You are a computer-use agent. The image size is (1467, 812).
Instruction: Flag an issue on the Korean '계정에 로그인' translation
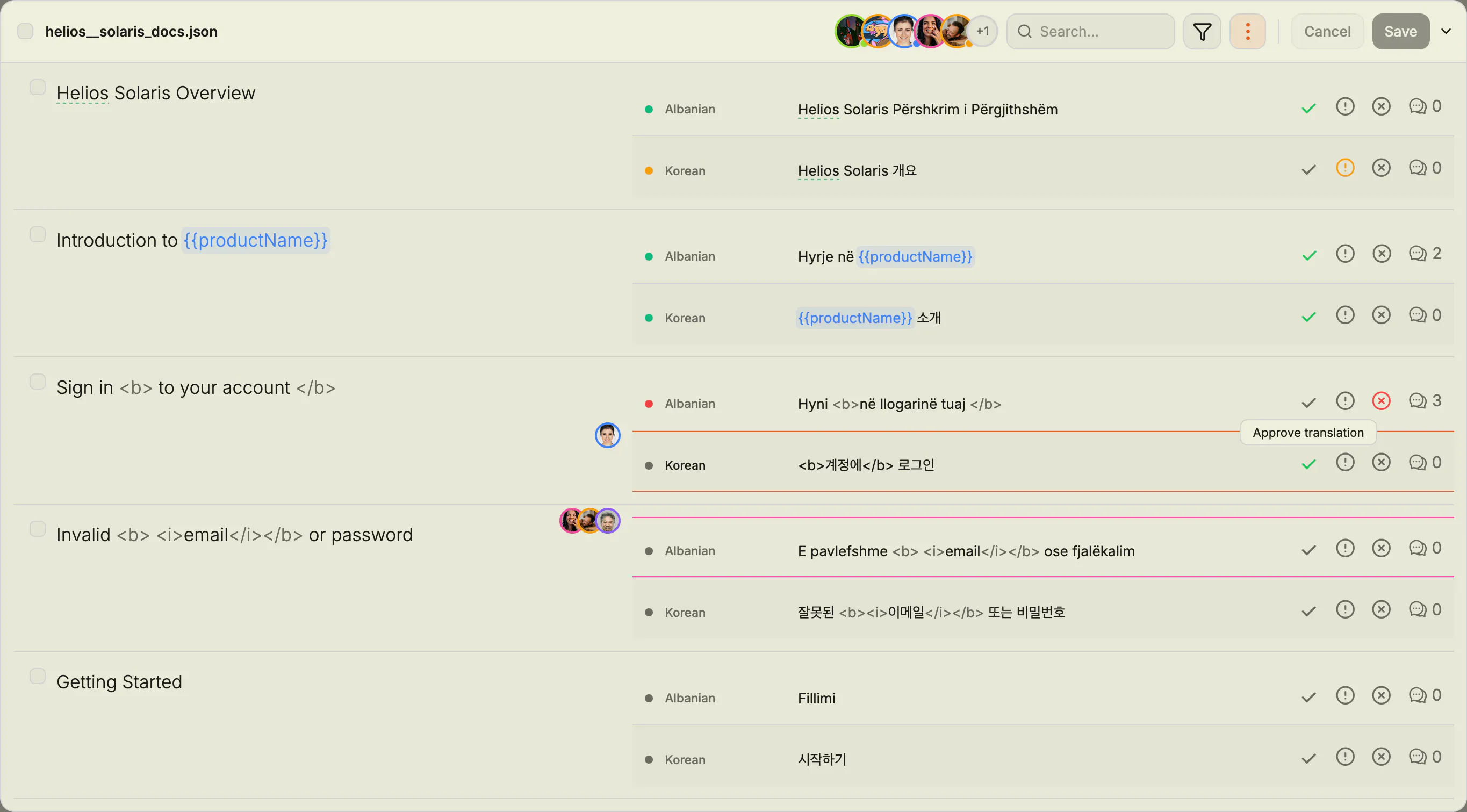[x=1345, y=462]
